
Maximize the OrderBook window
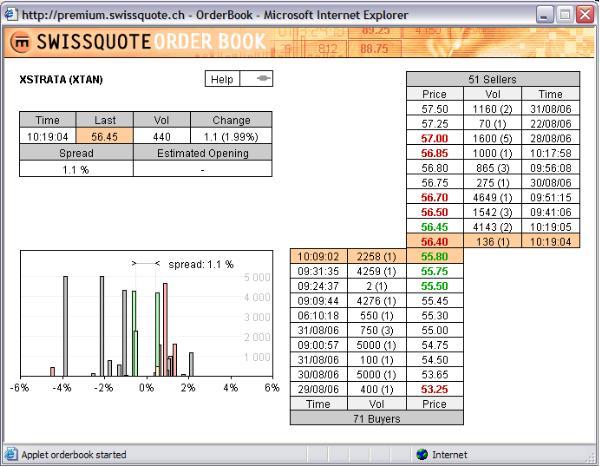click(565, 15)
